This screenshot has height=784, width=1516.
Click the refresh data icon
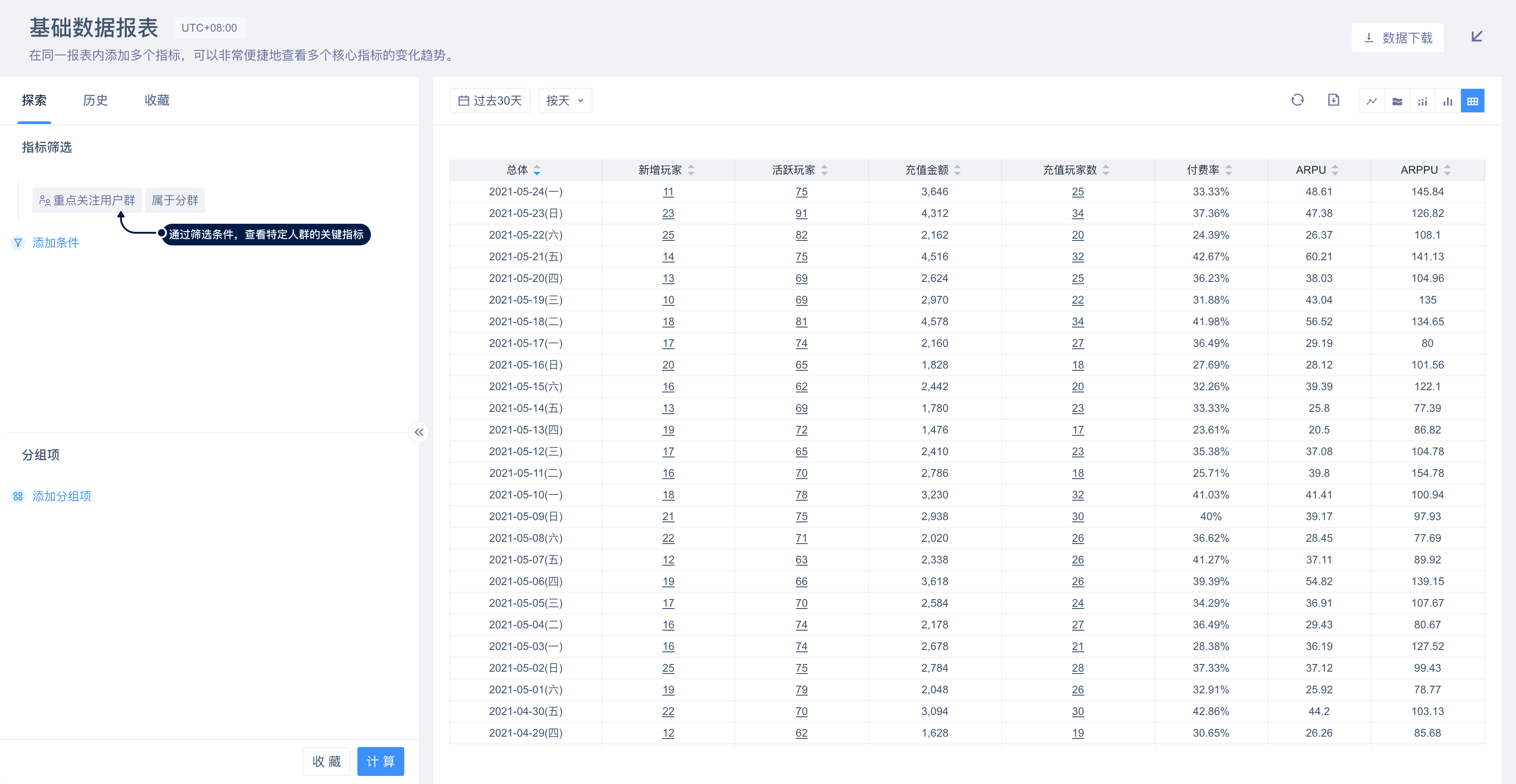tap(1297, 100)
